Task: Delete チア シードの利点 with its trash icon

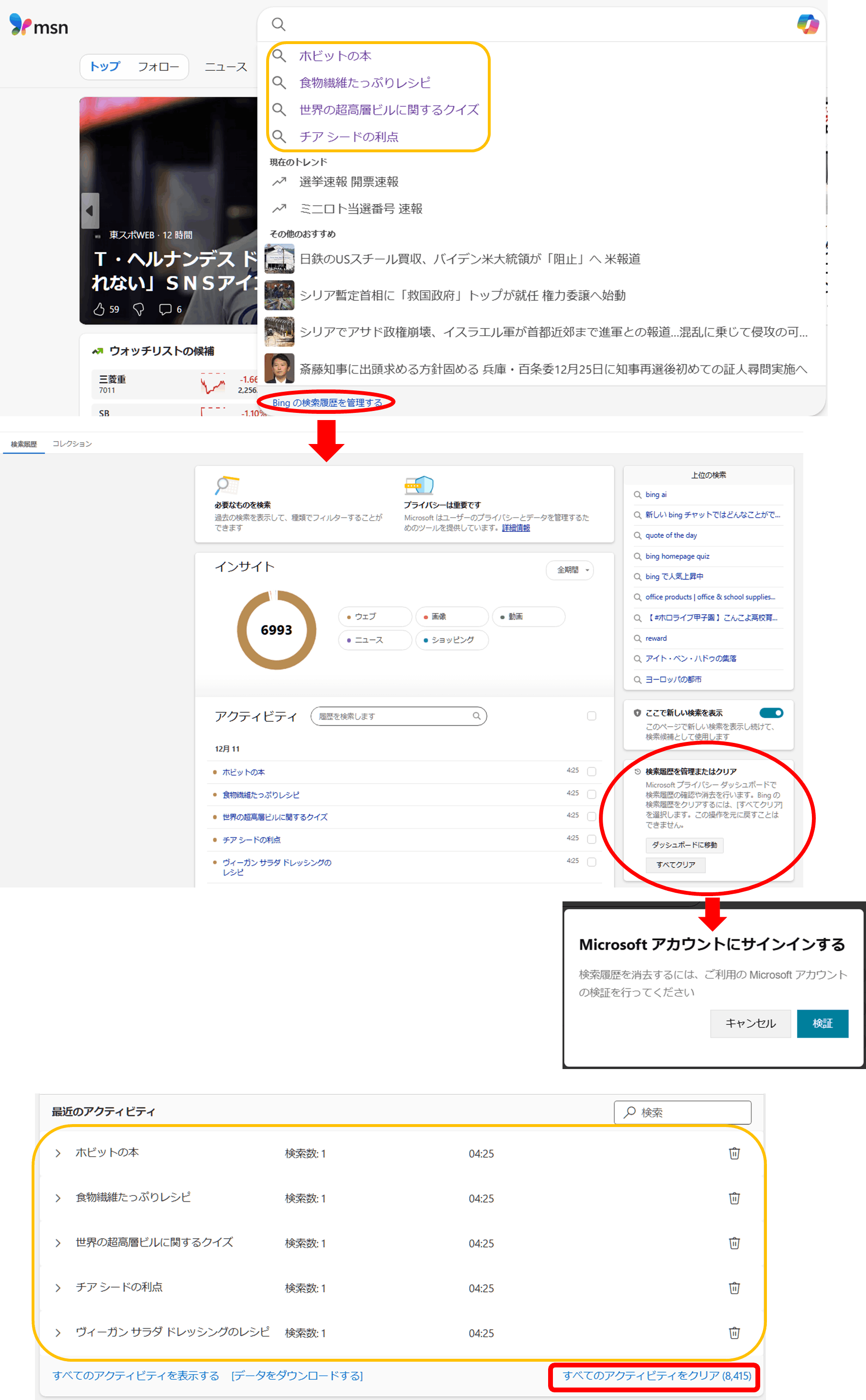Action: tap(735, 1288)
